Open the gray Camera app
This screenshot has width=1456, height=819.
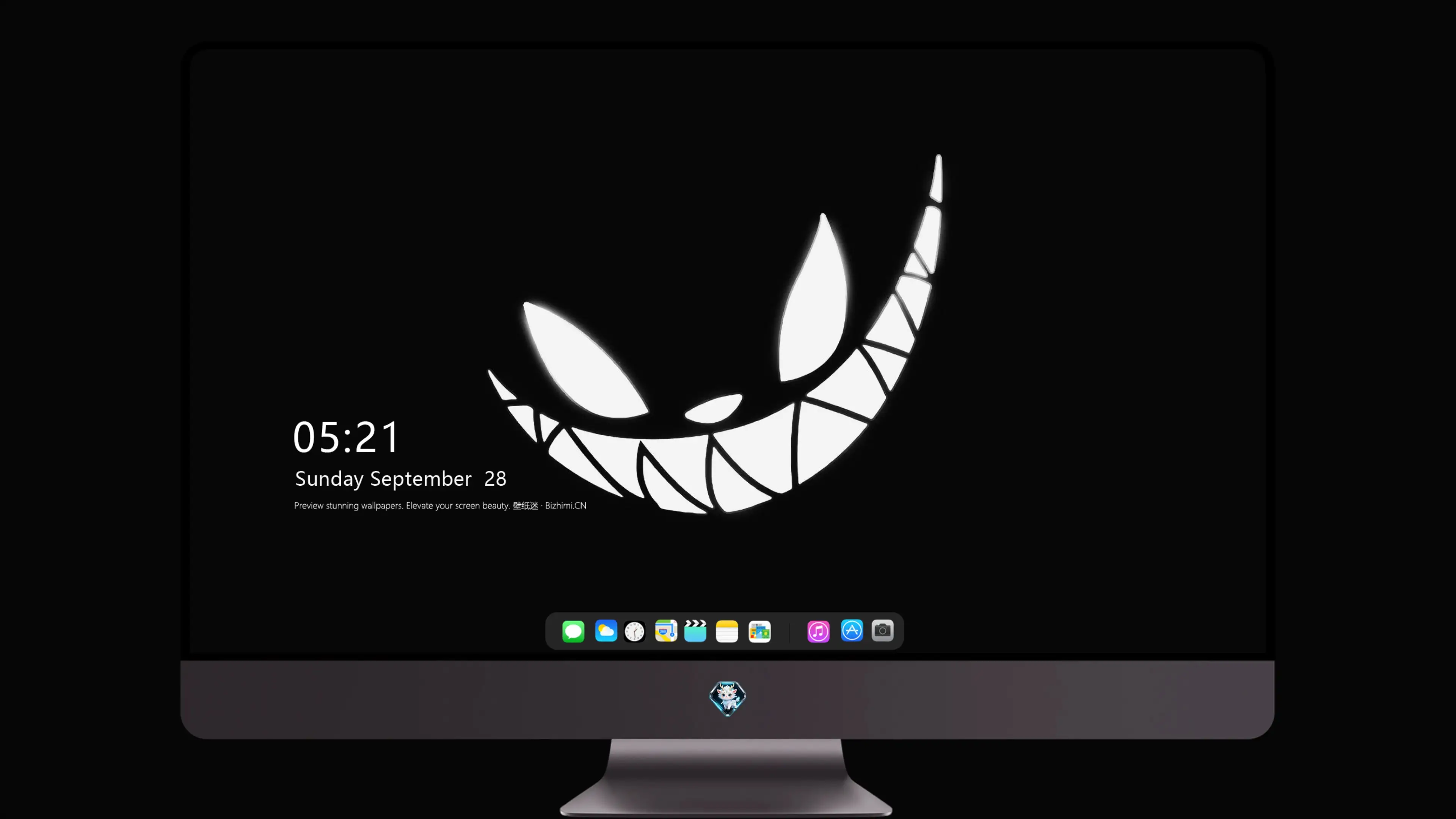[x=882, y=630]
